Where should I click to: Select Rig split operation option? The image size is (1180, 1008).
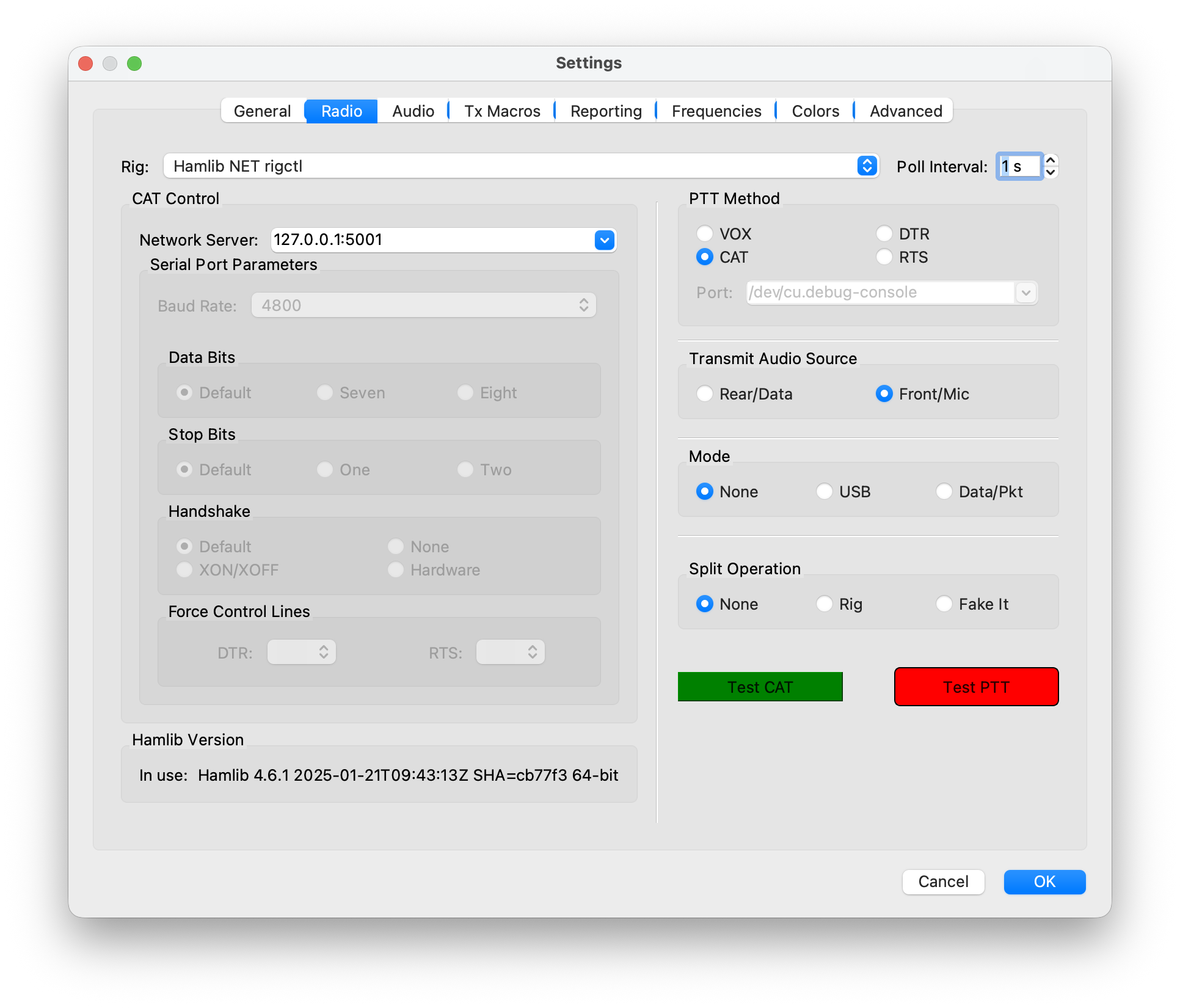coord(825,604)
